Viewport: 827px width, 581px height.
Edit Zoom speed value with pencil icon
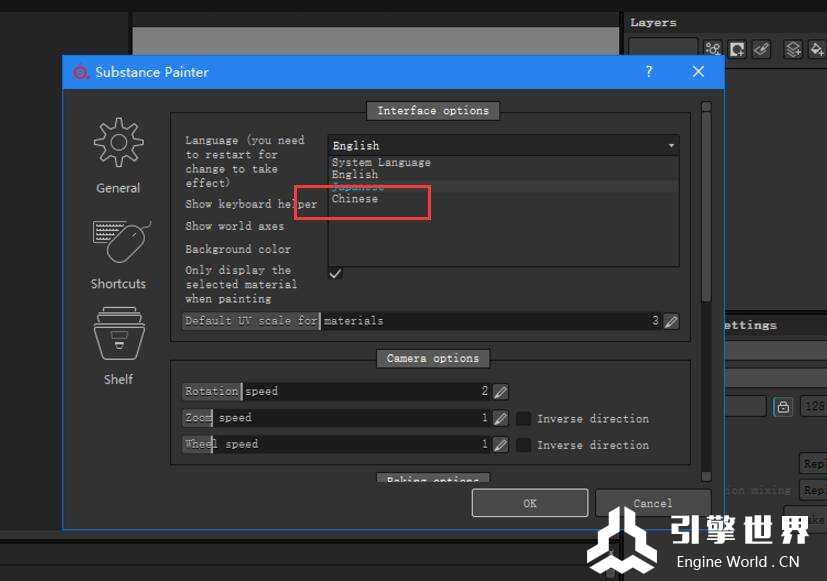(x=500, y=418)
